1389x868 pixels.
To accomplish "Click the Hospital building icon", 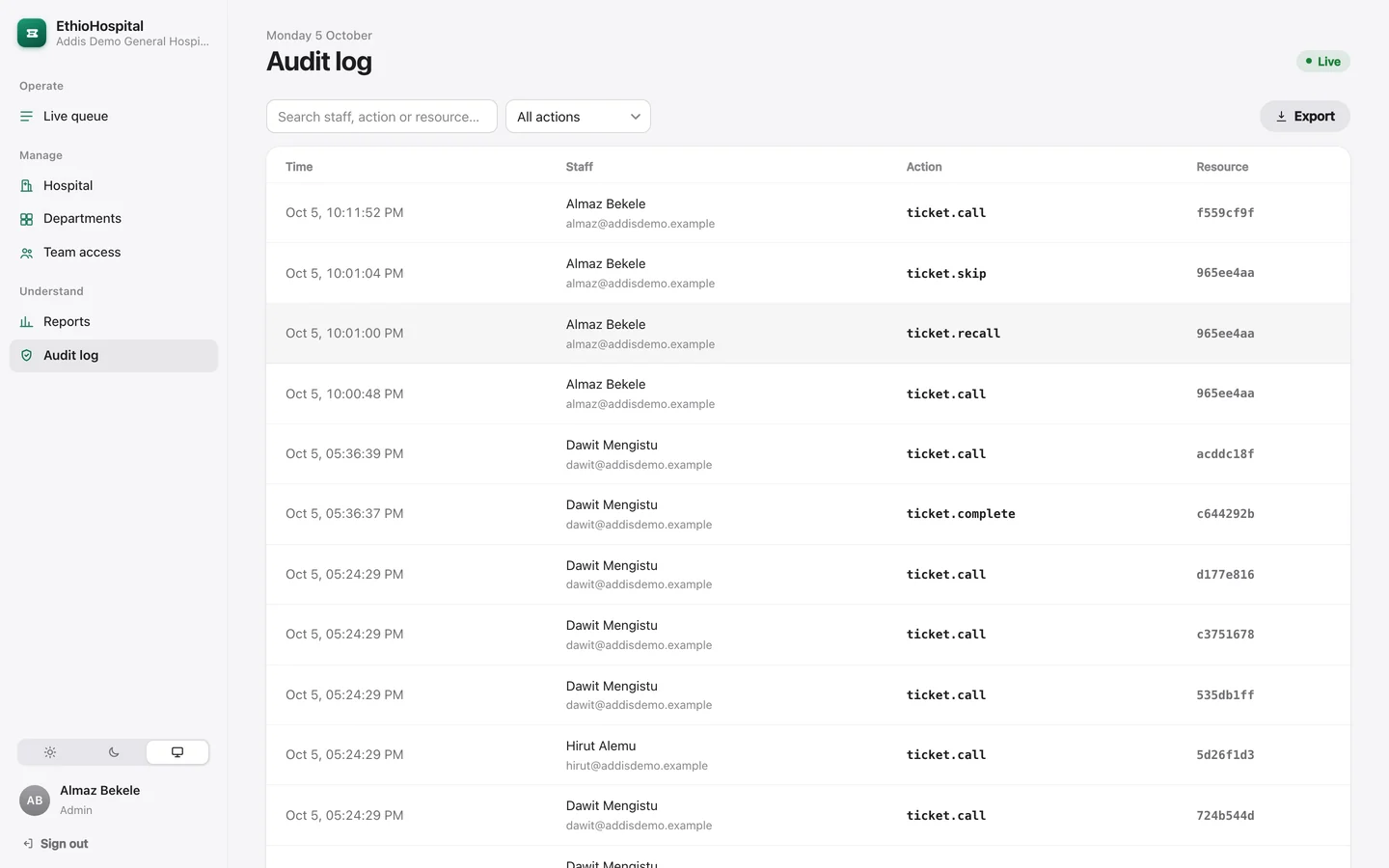I will point(26,185).
